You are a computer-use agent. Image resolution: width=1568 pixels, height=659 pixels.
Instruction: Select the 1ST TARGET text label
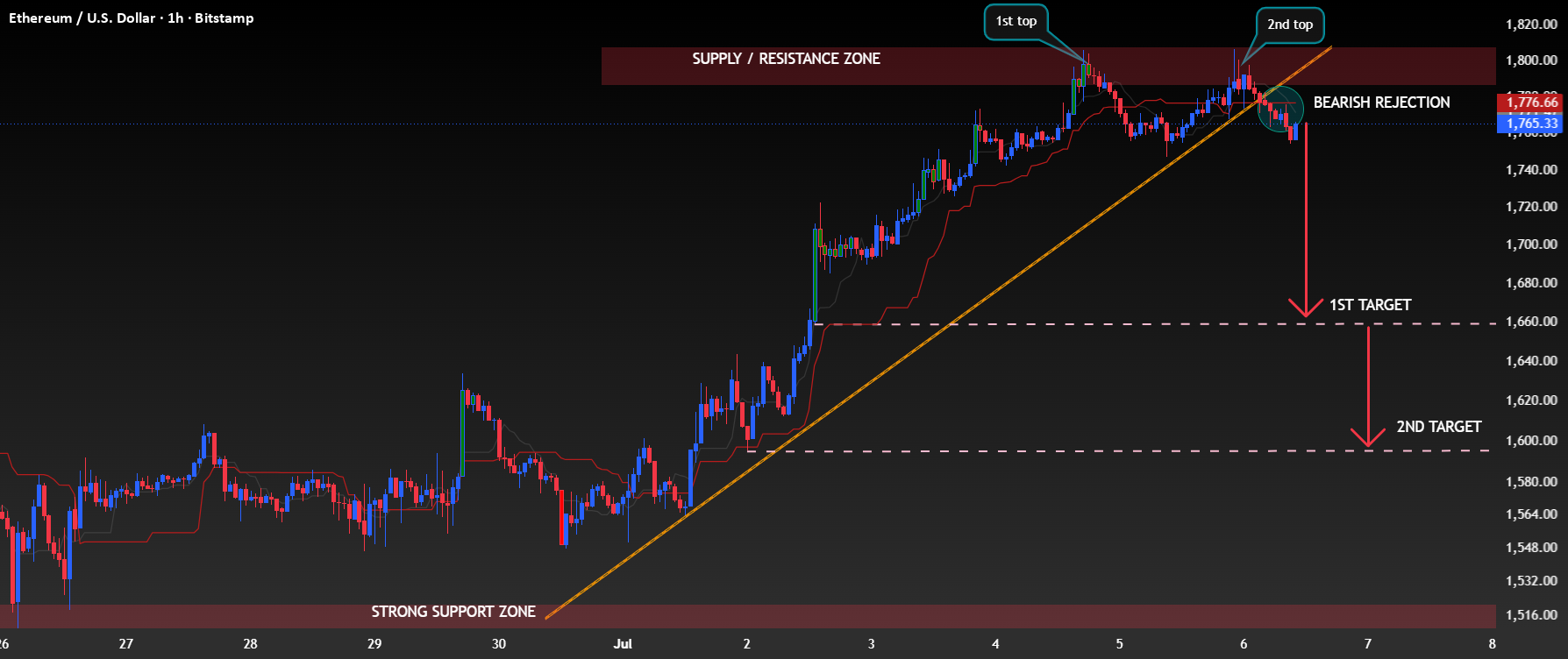[x=1370, y=305]
